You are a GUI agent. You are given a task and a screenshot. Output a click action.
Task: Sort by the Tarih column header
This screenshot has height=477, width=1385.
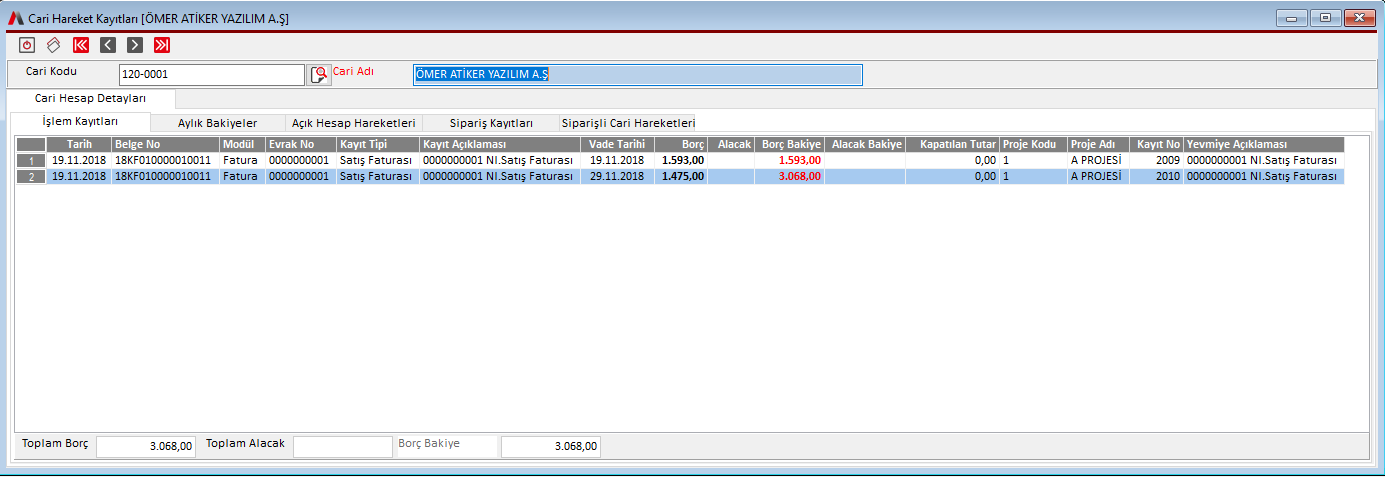pos(79,145)
